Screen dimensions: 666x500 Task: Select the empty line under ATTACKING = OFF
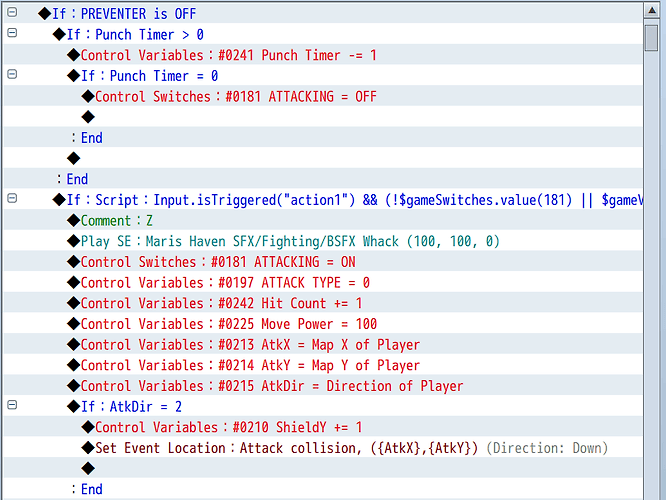click(323, 117)
